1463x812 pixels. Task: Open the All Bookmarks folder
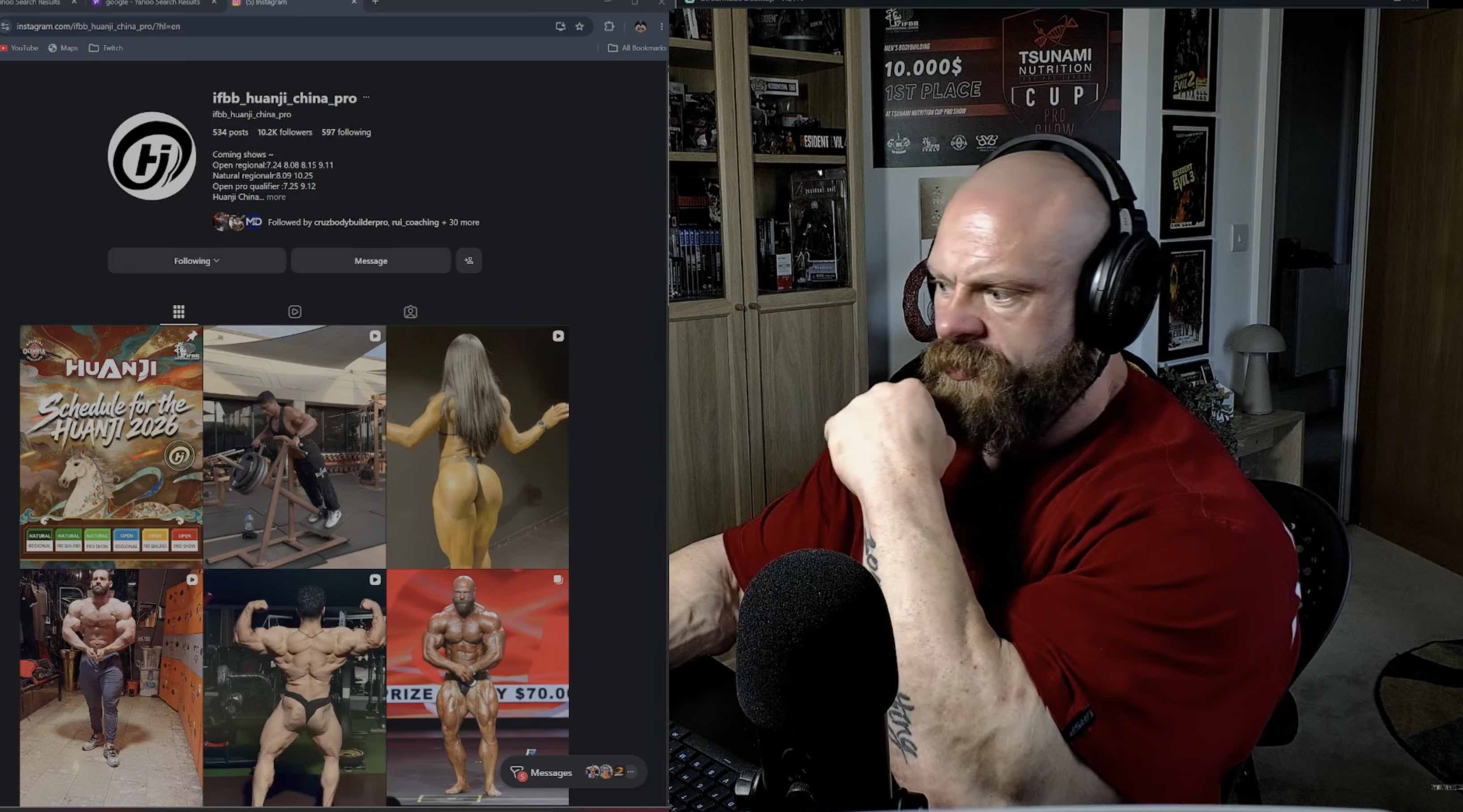[x=637, y=48]
